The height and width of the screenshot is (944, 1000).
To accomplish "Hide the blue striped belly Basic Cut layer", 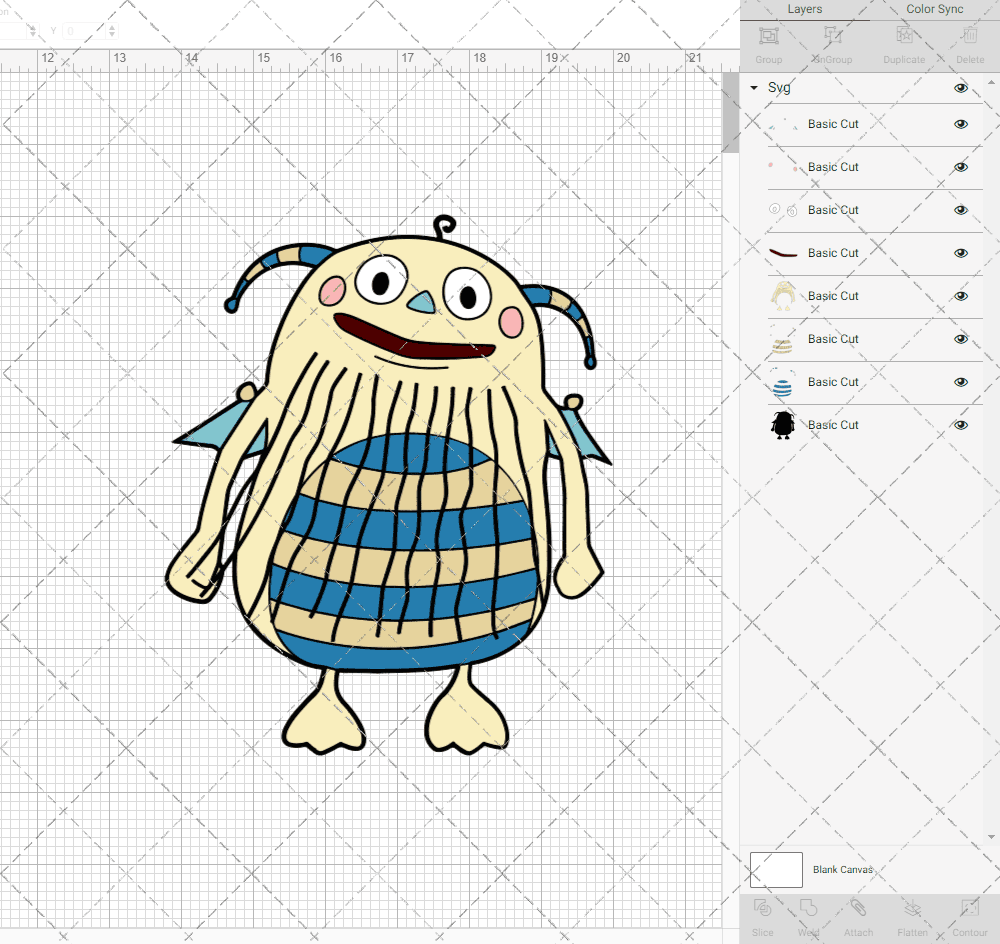I will (x=961, y=382).
